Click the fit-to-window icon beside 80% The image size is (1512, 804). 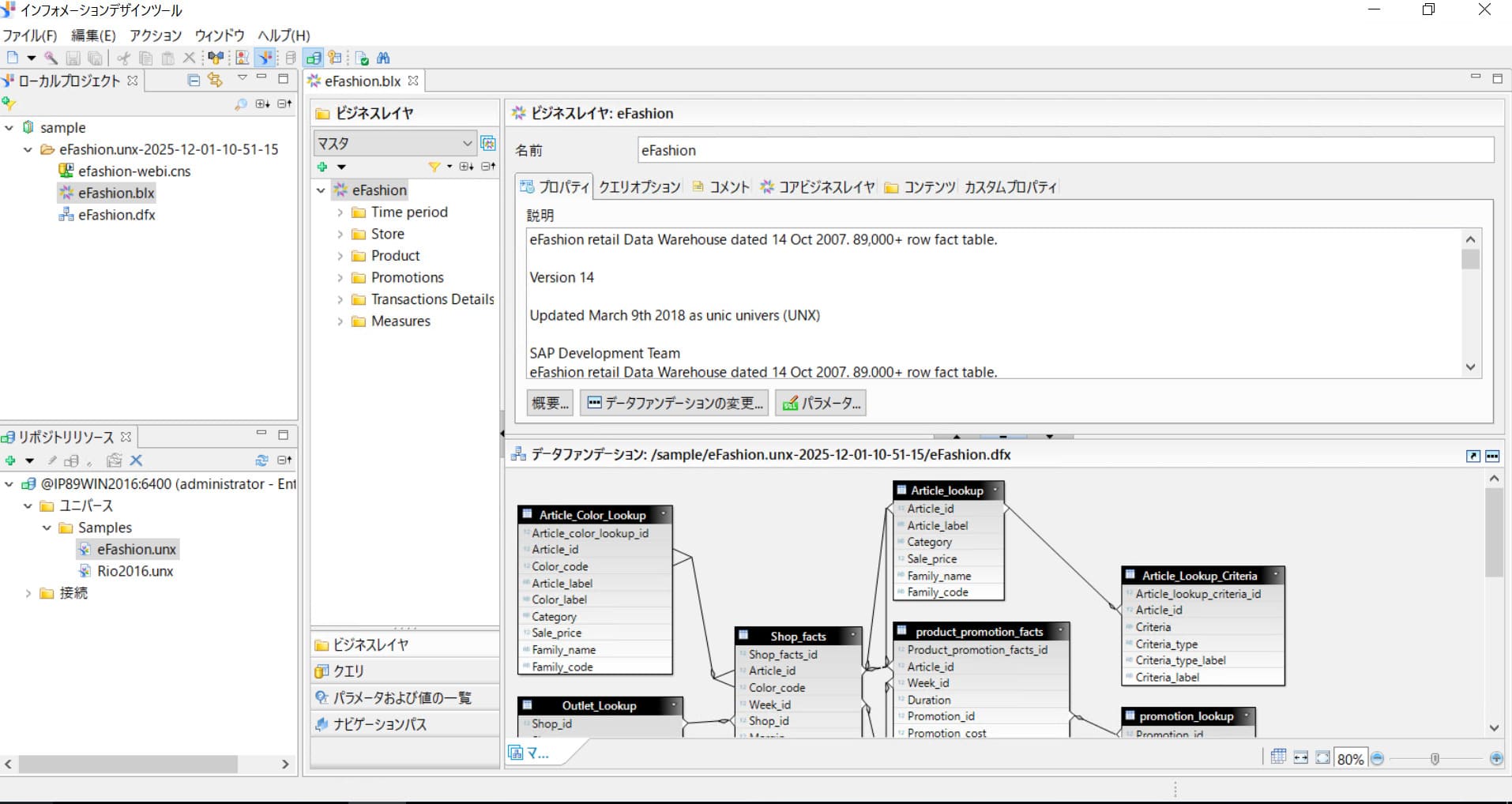click(1322, 758)
